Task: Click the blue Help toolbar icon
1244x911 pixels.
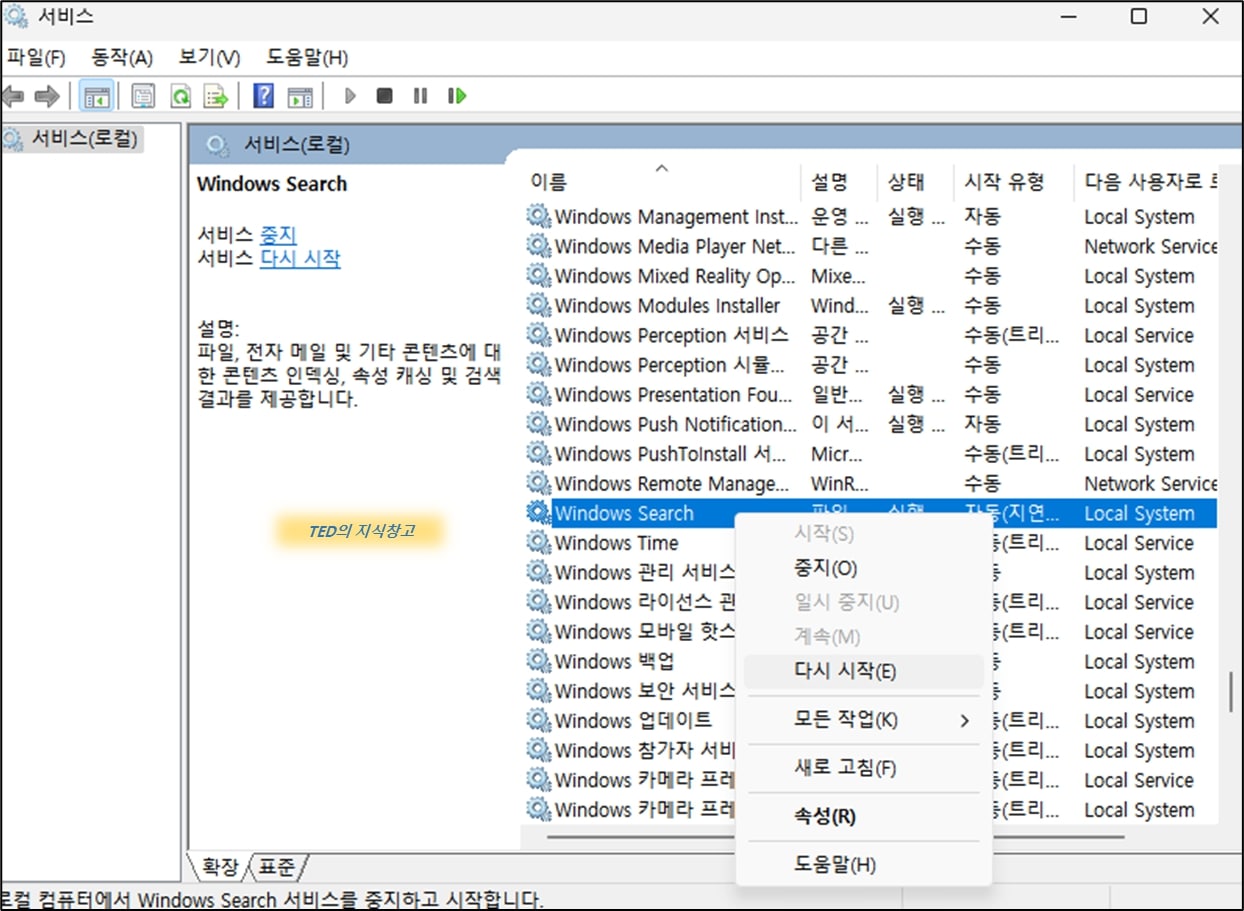Action: (264, 96)
